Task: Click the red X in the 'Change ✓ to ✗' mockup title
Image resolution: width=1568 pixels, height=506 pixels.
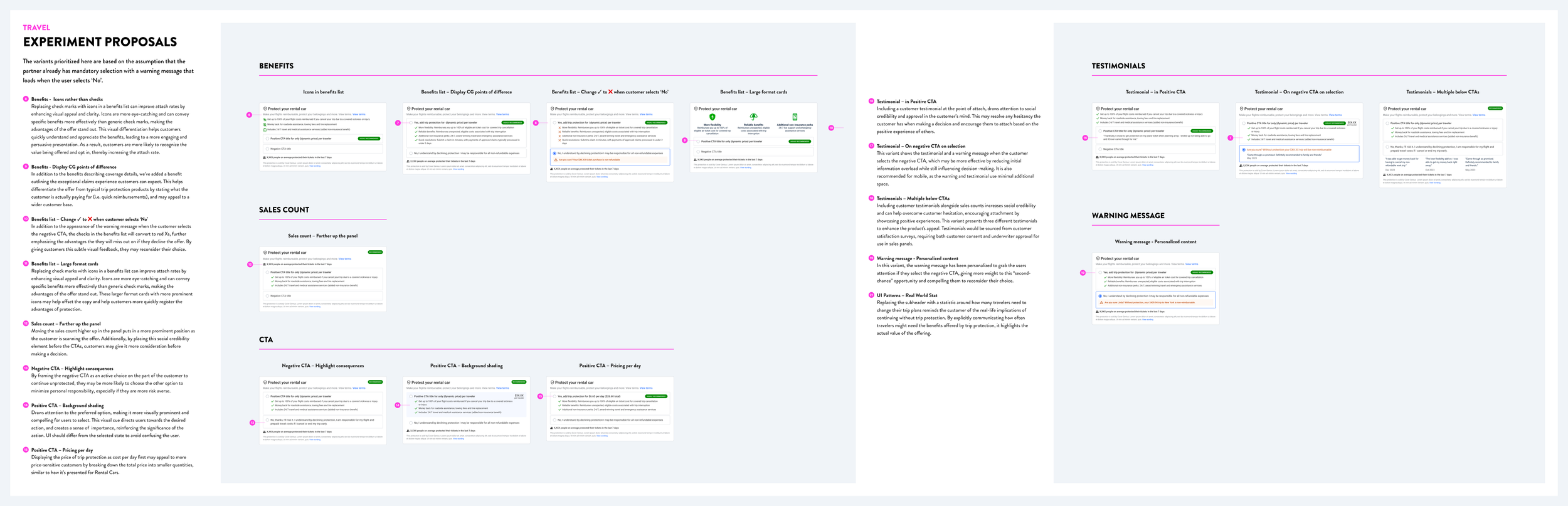Action: coord(610,92)
